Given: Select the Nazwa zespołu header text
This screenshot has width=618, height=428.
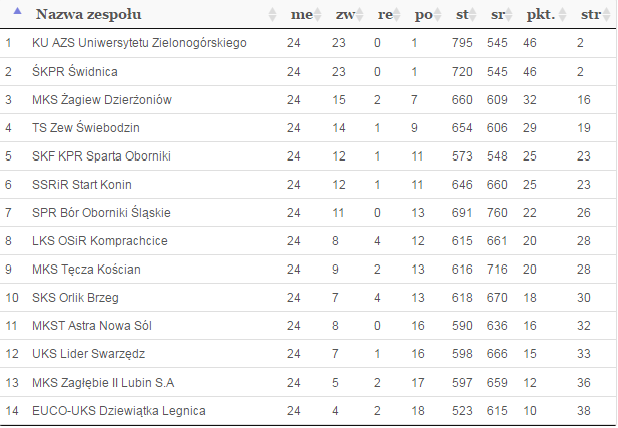Looking at the screenshot, I should click(89, 15).
